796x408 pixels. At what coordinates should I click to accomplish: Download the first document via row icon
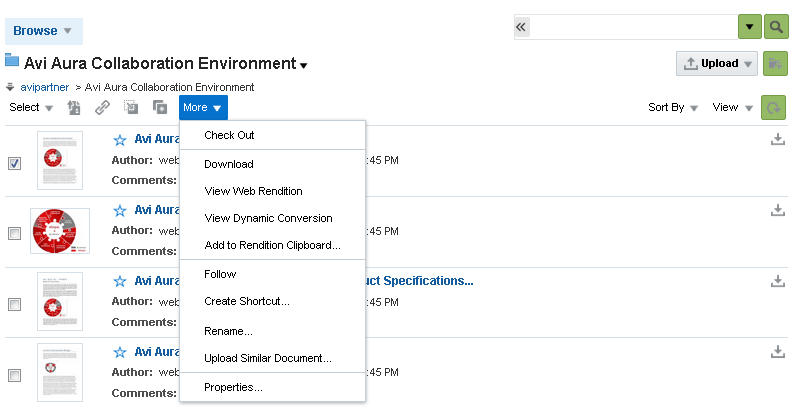pos(778,139)
